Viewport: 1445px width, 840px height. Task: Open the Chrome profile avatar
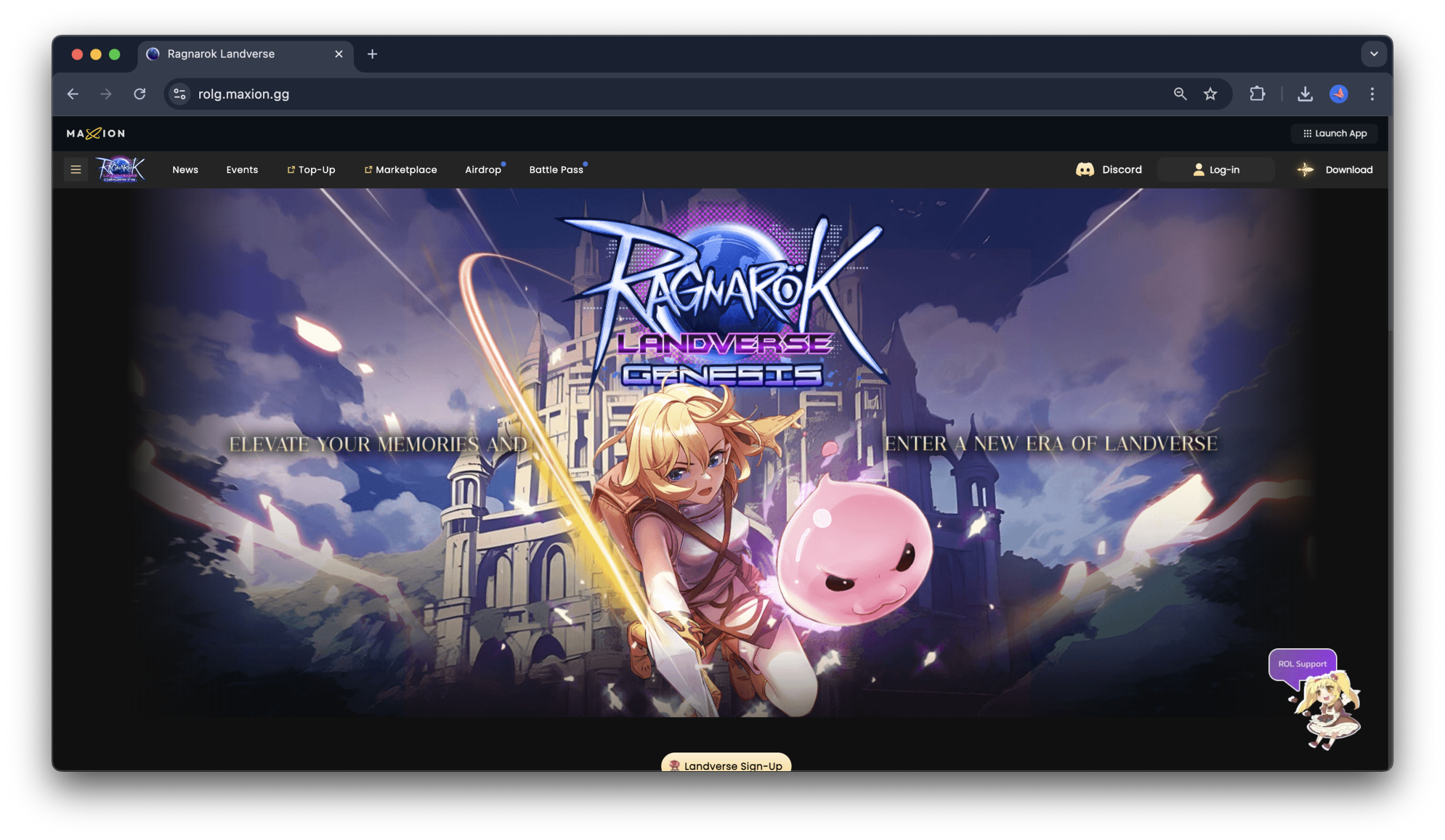pos(1338,94)
